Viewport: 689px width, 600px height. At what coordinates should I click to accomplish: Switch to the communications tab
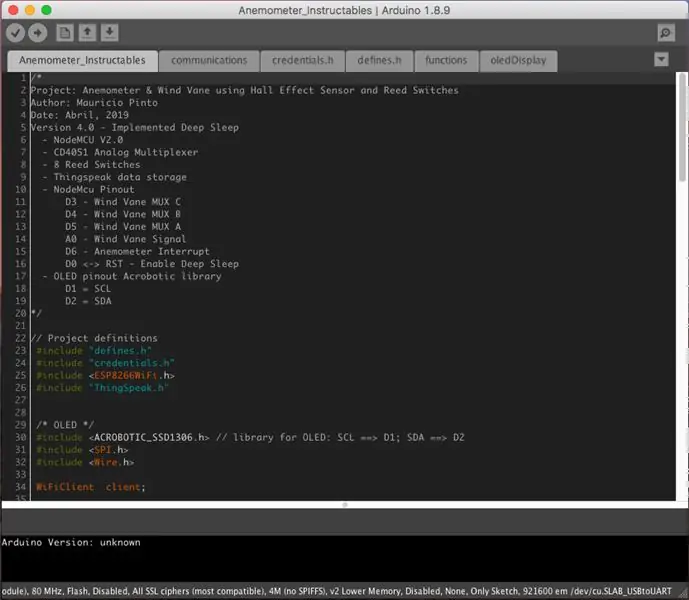(209, 61)
